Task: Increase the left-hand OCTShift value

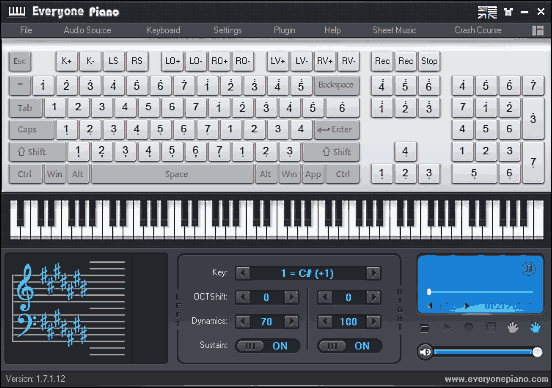Action: pos(291,297)
